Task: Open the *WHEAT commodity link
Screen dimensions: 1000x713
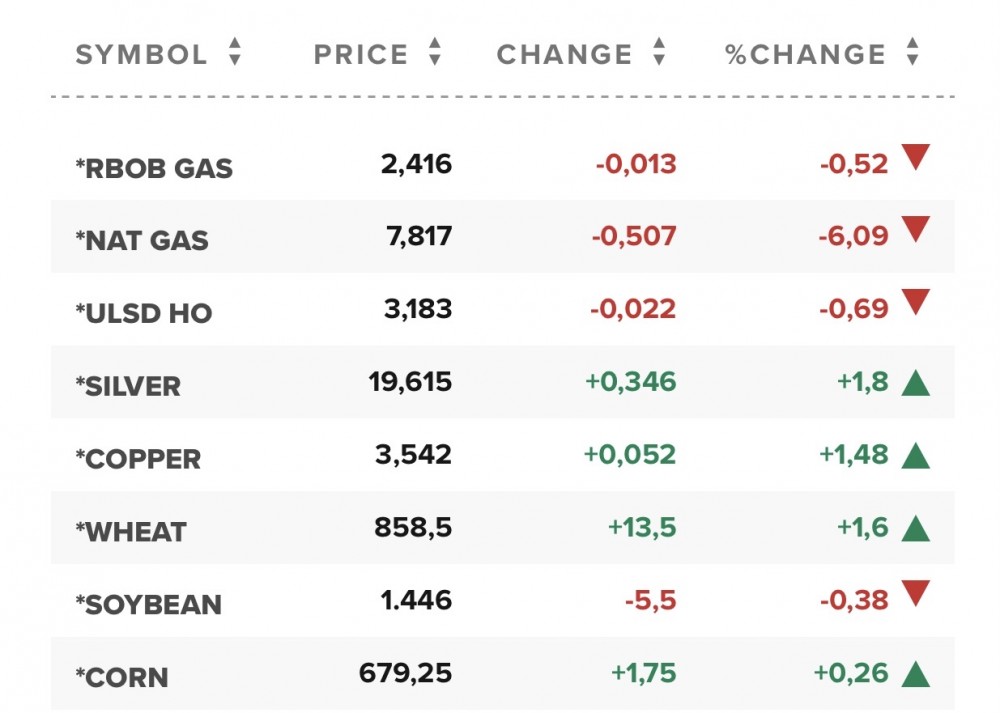Action: 131,533
